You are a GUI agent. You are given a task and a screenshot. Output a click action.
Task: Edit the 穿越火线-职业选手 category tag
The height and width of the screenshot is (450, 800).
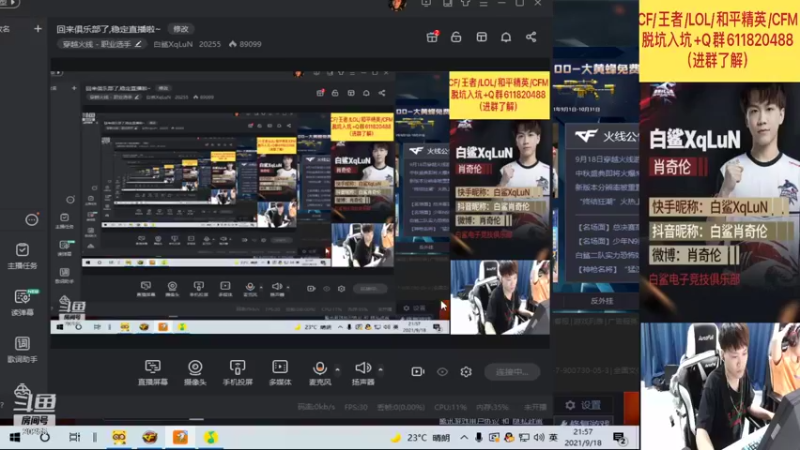[x=102, y=44]
